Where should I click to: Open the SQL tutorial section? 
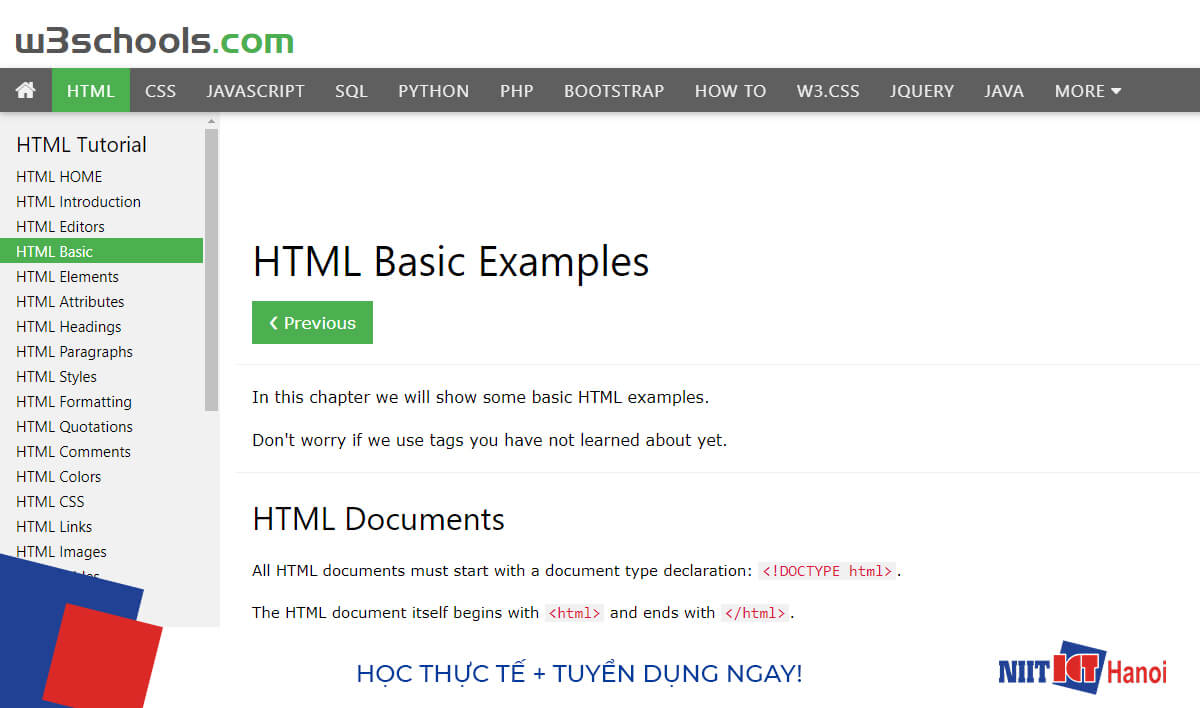click(351, 90)
